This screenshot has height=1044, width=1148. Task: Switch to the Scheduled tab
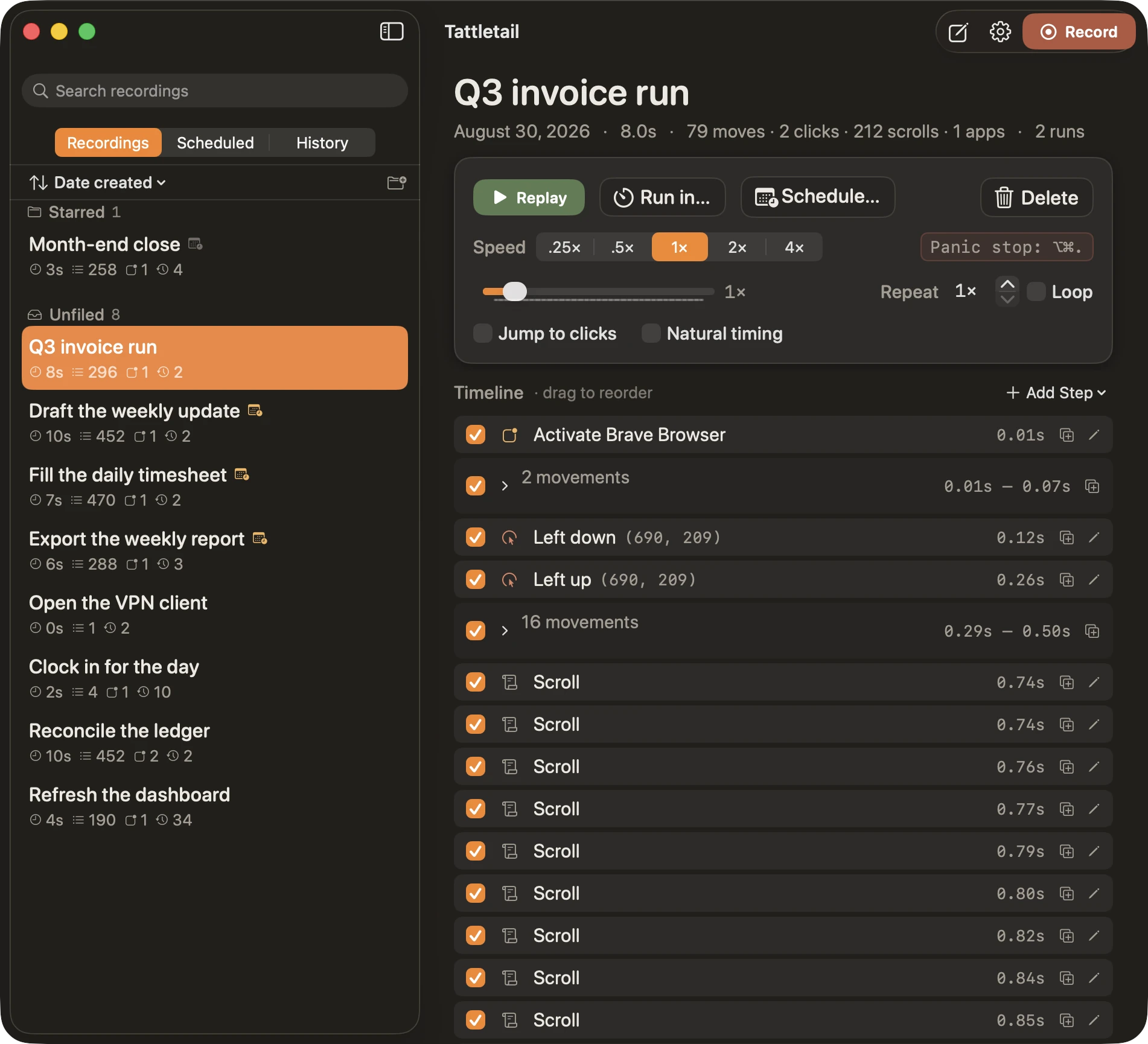(215, 142)
